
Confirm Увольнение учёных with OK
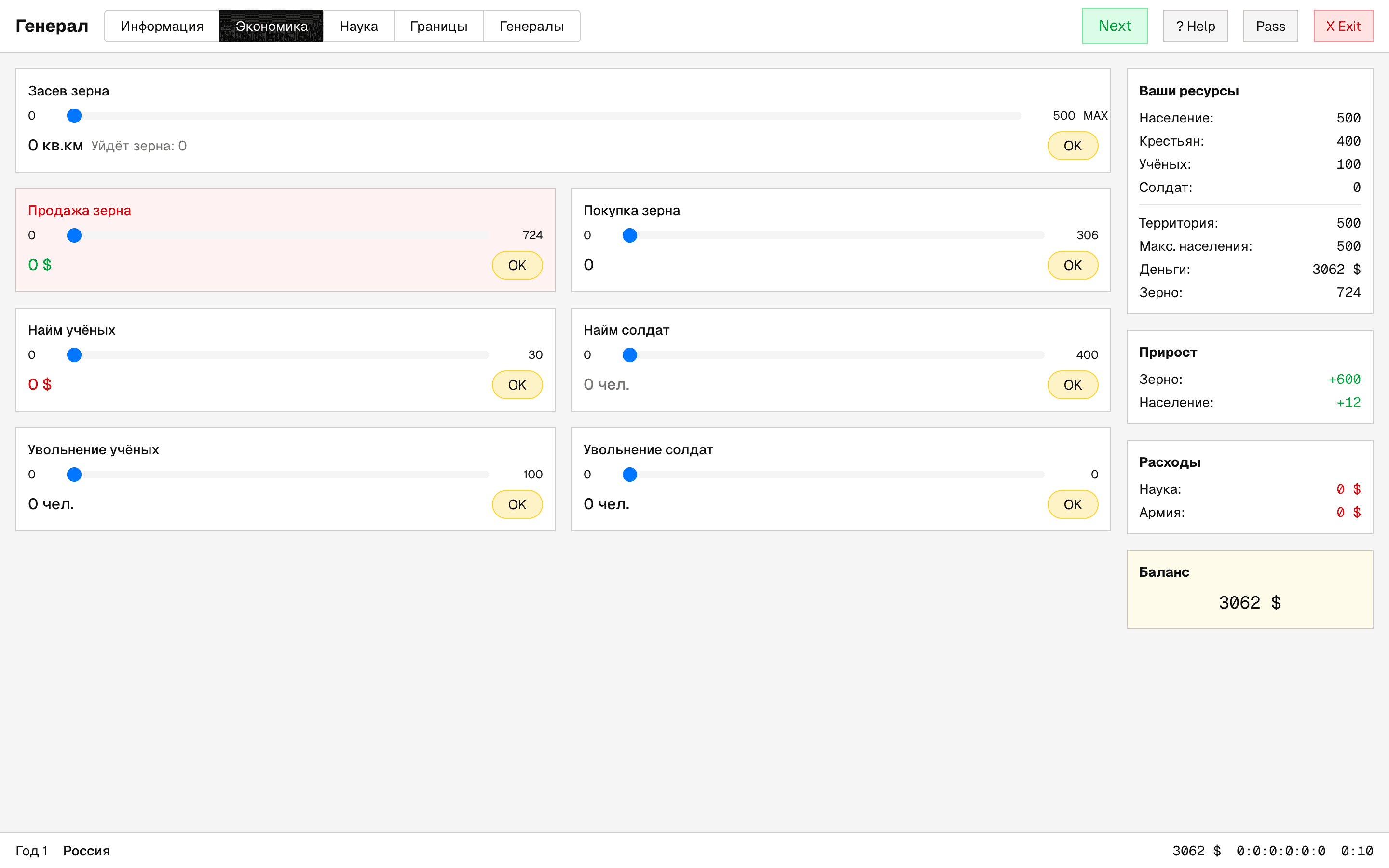coord(517,504)
